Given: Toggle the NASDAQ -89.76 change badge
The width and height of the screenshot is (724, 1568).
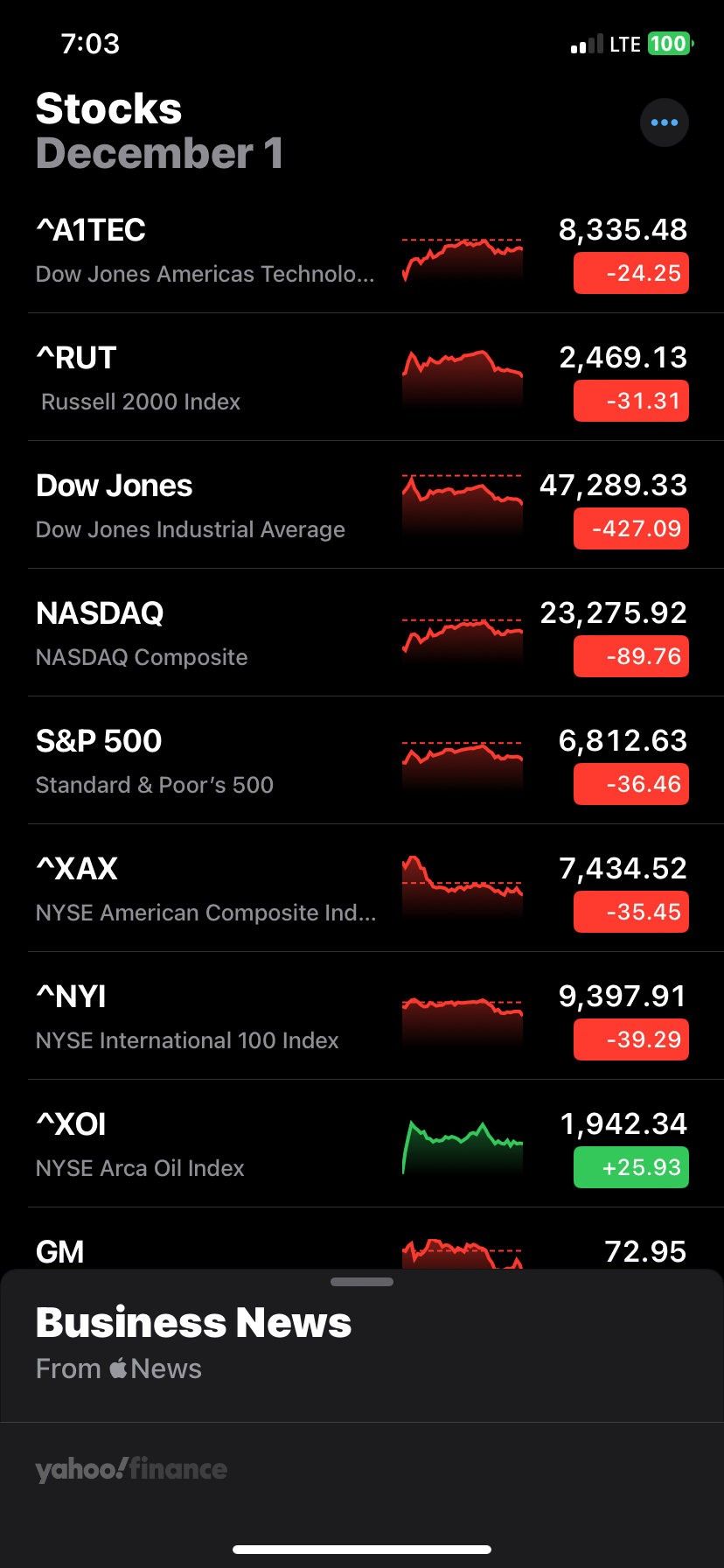Looking at the screenshot, I should pyautogui.click(x=630, y=657).
